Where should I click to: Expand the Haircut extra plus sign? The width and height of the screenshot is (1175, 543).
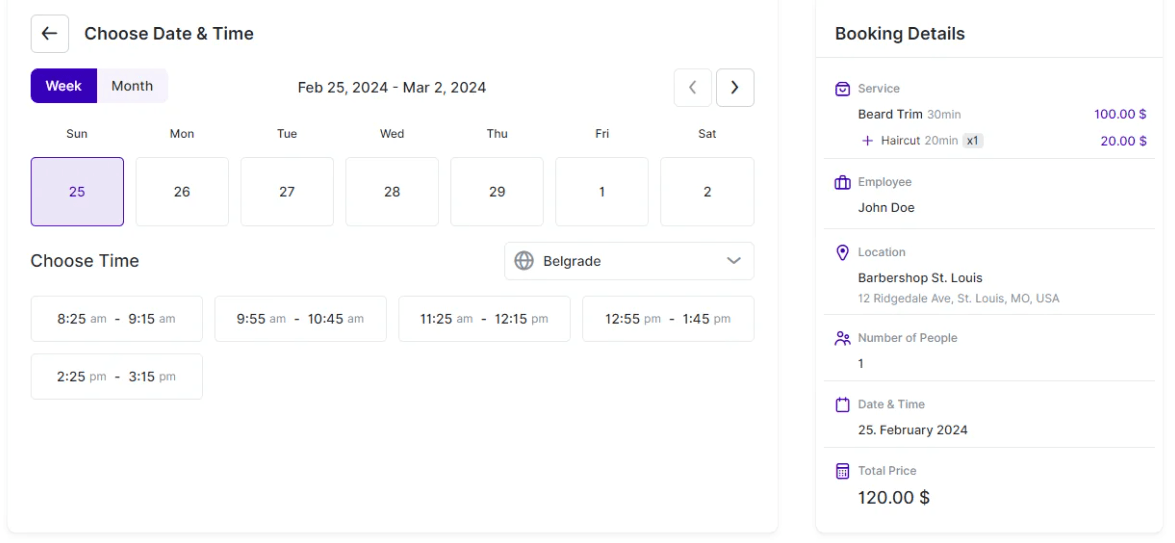pos(867,141)
